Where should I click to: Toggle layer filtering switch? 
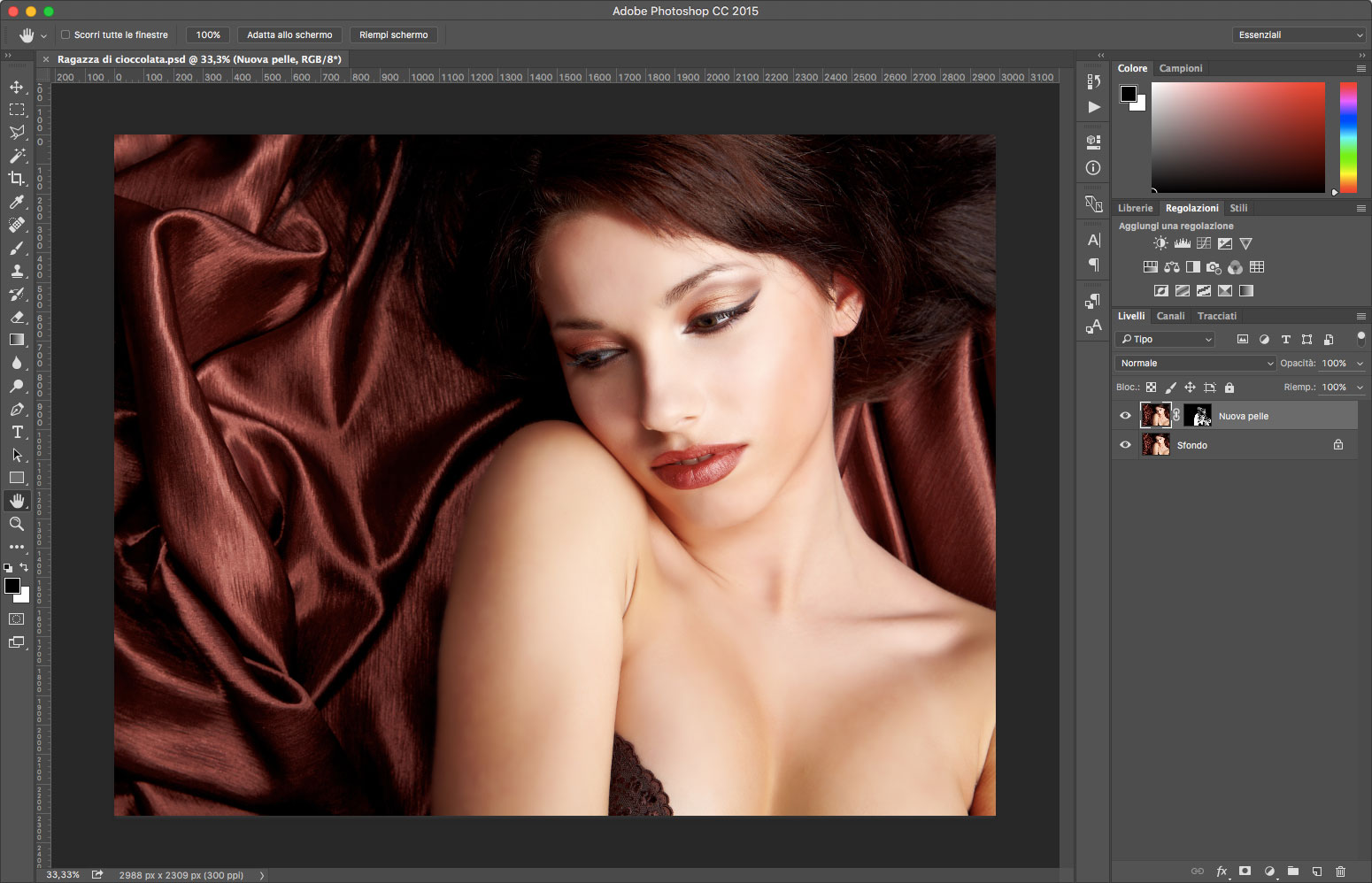[1360, 339]
